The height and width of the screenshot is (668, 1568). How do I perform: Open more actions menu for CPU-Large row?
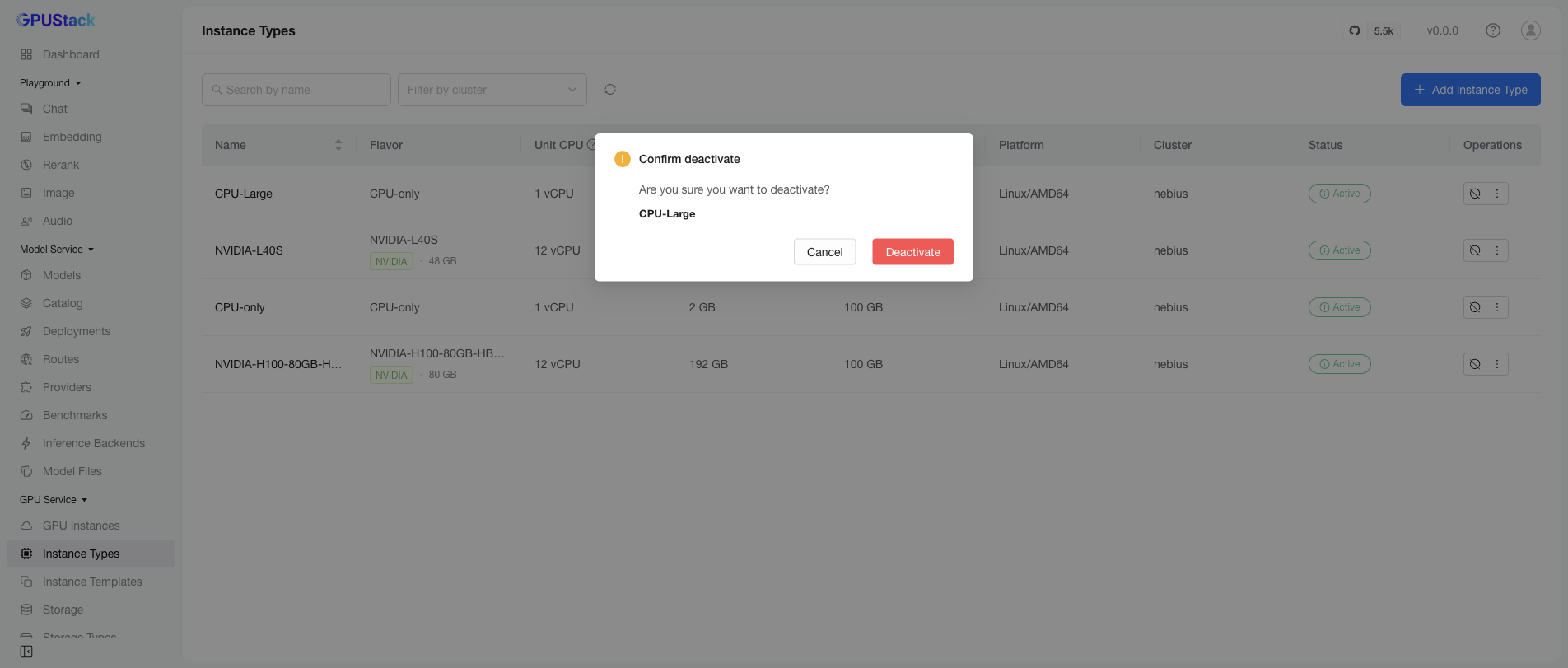coord(1497,194)
